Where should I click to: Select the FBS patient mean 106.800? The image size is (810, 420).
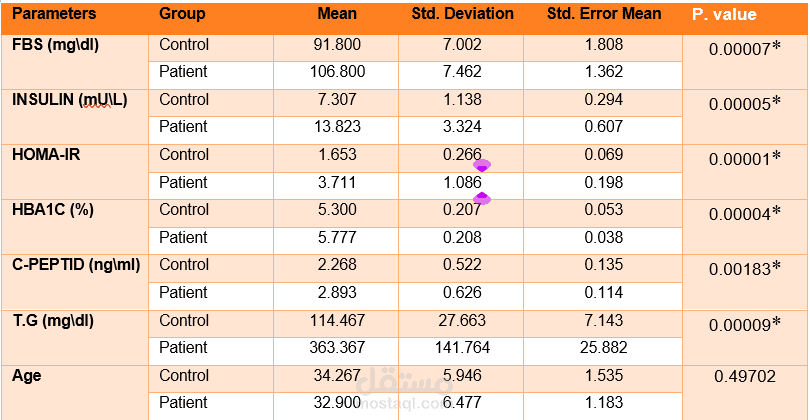click(x=337, y=71)
